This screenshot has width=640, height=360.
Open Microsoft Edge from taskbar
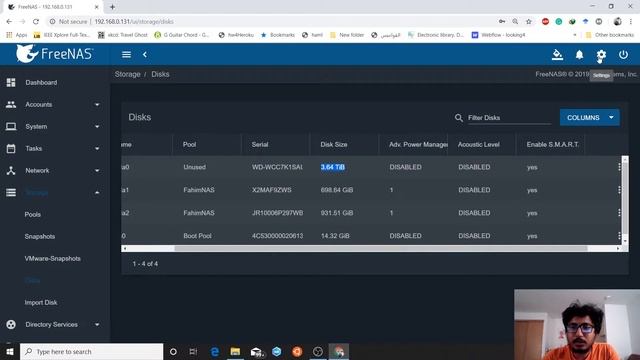[215, 351]
